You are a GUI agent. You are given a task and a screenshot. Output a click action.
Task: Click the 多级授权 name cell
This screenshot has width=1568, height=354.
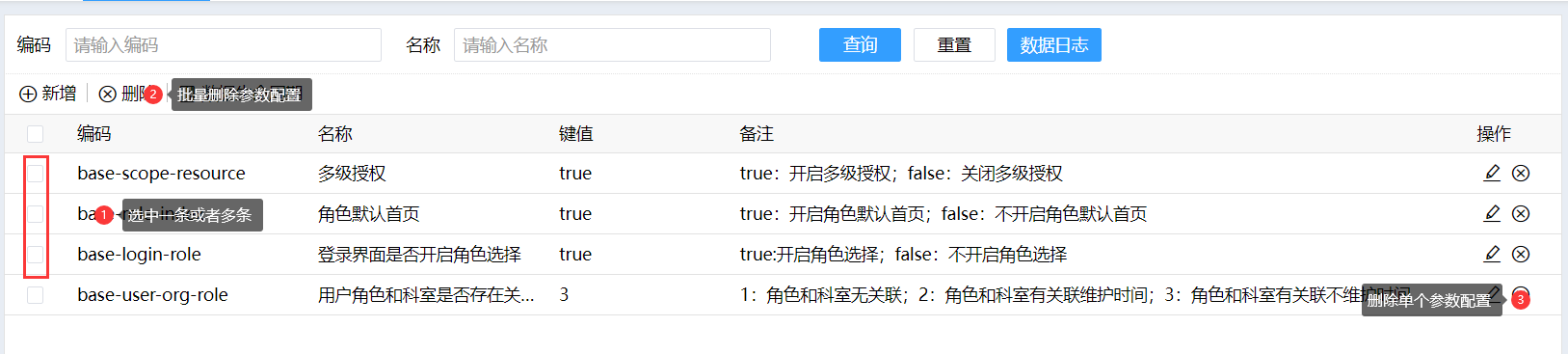352,174
